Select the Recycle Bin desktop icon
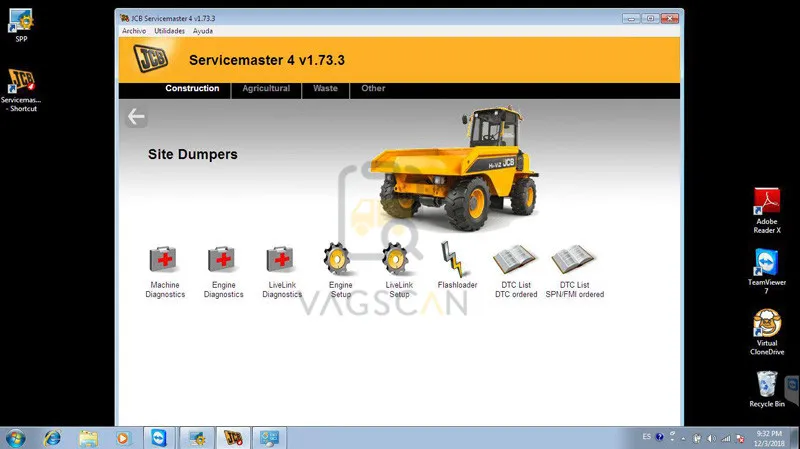Image resolution: width=800 pixels, height=449 pixels. click(767, 389)
